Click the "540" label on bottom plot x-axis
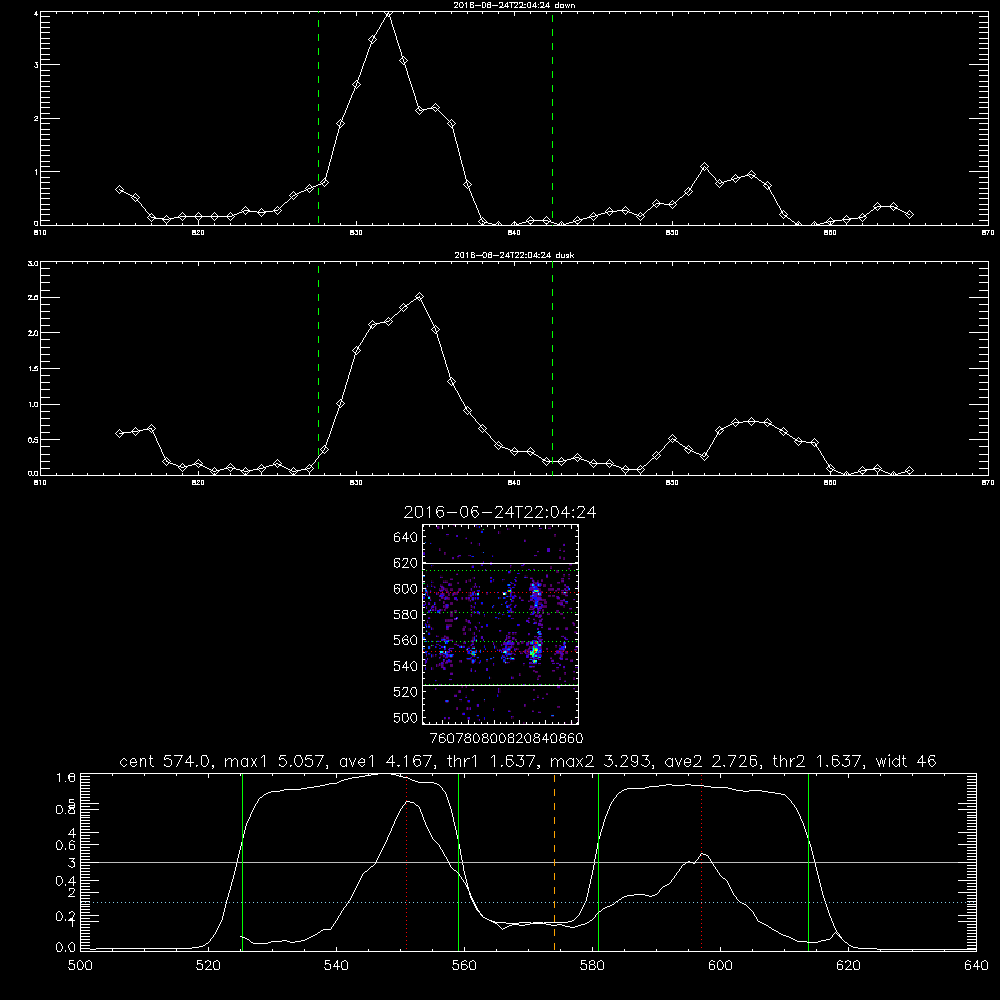1000x1000 pixels. [336, 966]
